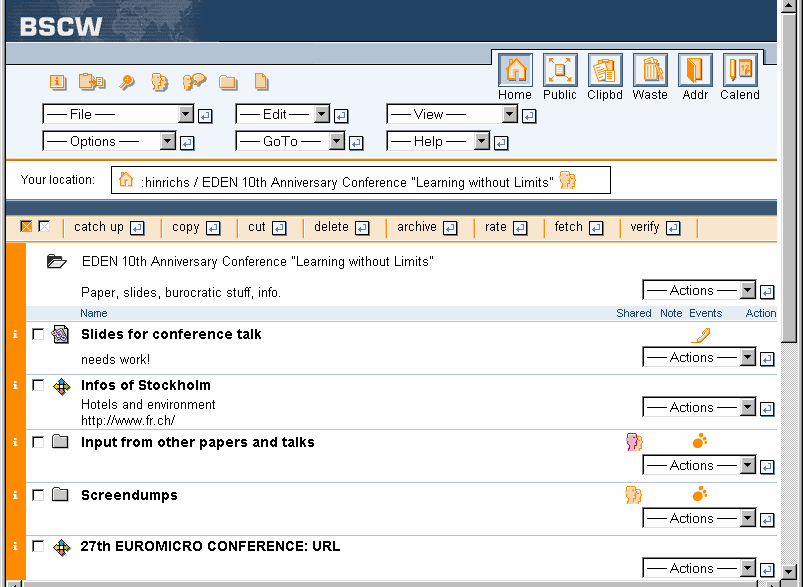The image size is (803, 587).
Task: Click the vertical scrollbar down arrow
Action: pyautogui.click(x=789, y=570)
